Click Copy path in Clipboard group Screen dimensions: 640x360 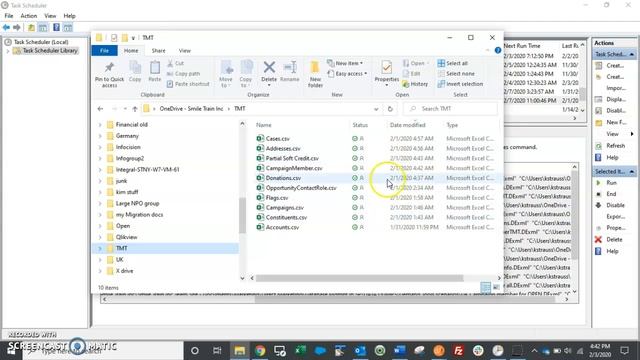(x=184, y=73)
